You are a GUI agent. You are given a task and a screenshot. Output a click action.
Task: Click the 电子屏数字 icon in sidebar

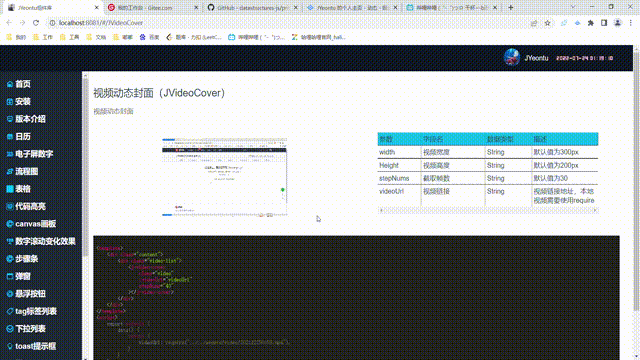[10, 154]
